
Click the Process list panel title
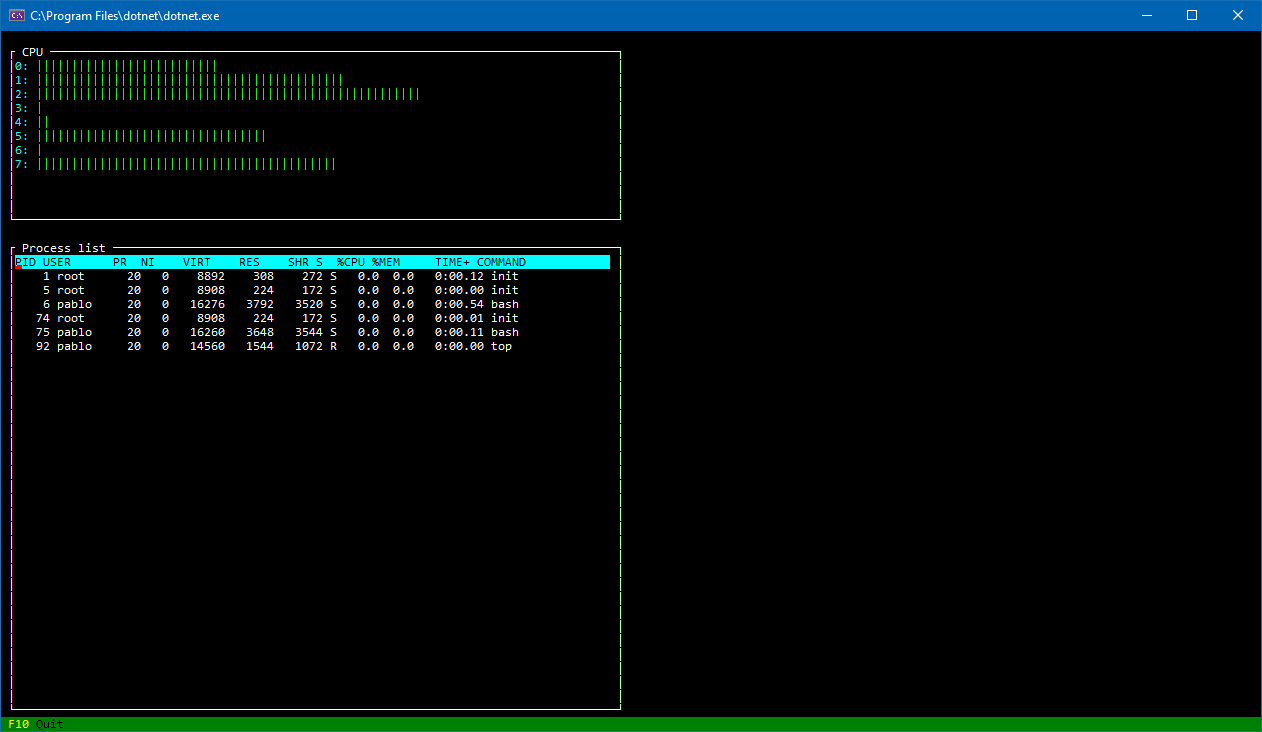point(64,248)
